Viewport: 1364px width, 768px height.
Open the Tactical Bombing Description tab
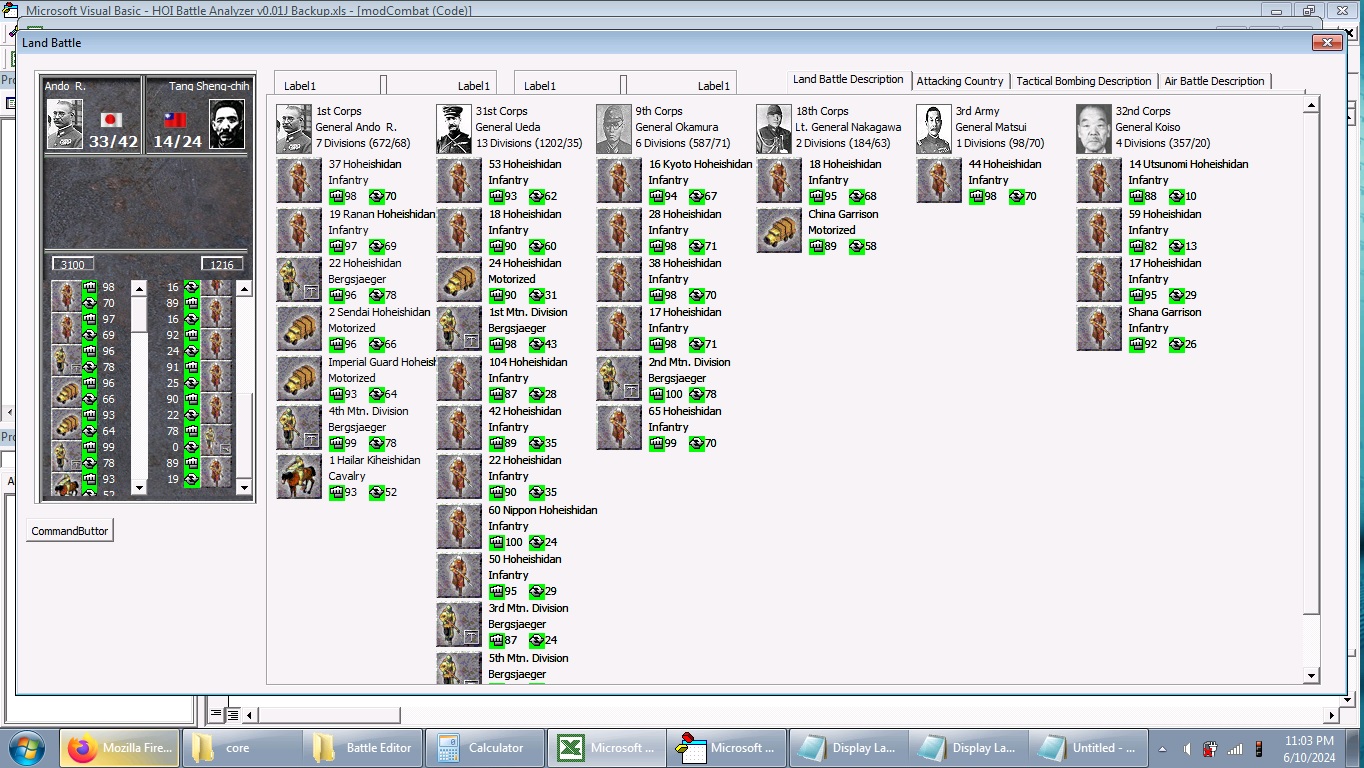pos(1083,81)
